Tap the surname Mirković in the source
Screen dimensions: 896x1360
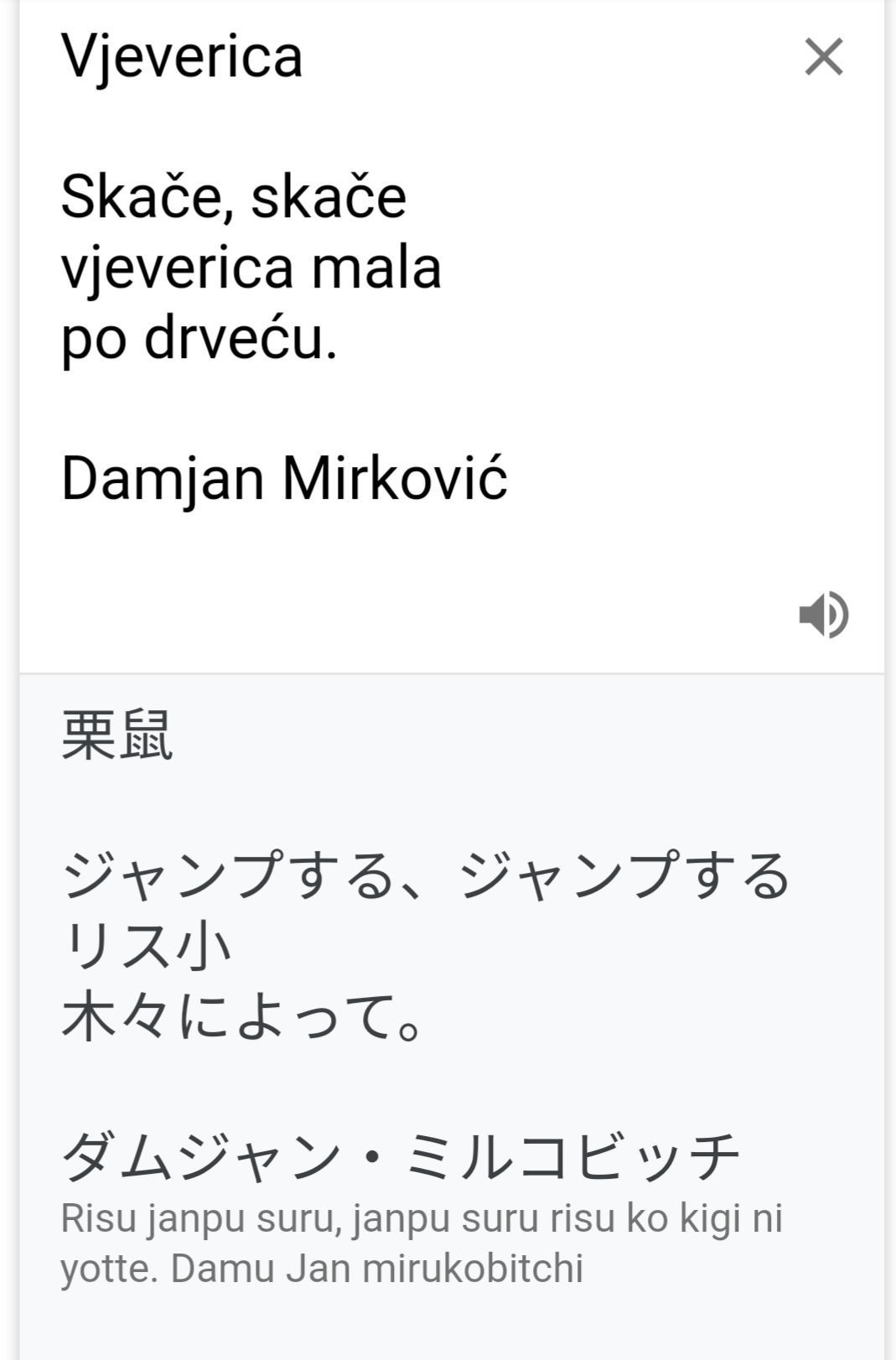[x=395, y=478]
